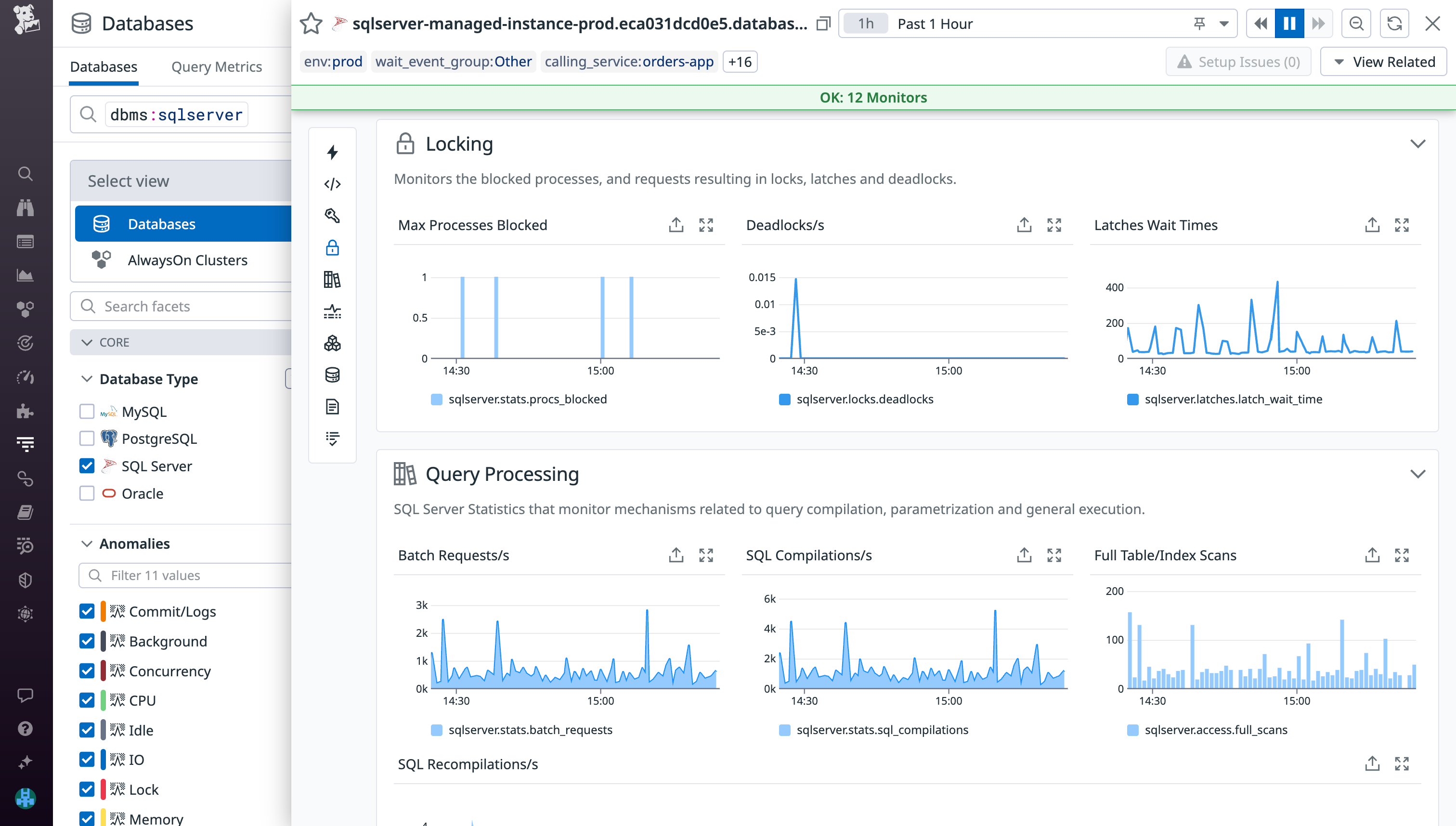Switch to the Query Metrics tab

click(x=216, y=66)
